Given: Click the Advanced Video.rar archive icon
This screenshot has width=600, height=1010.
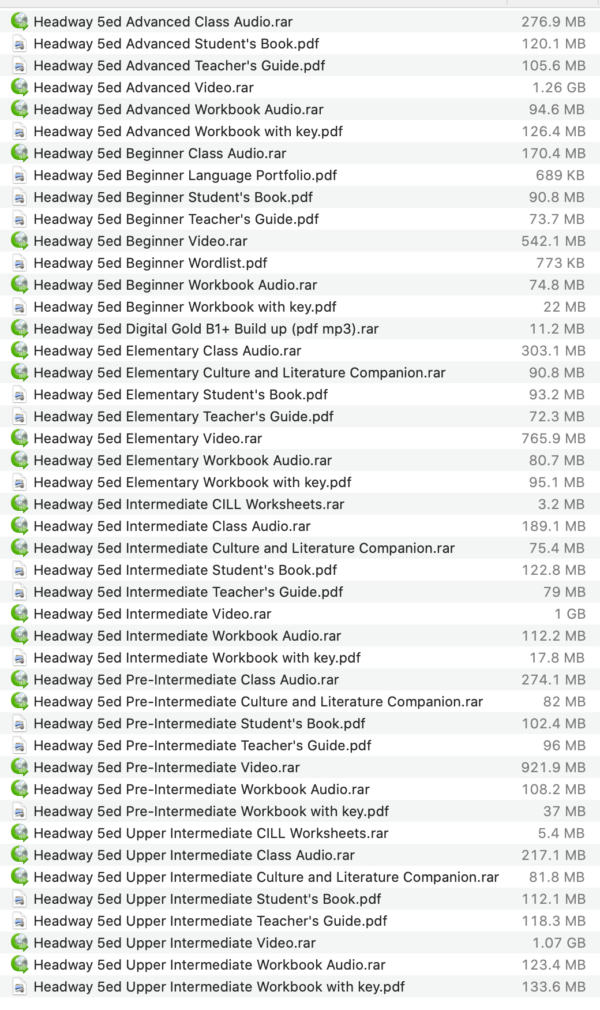Looking at the screenshot, I should pyautogui.click(x=19, y=88).
